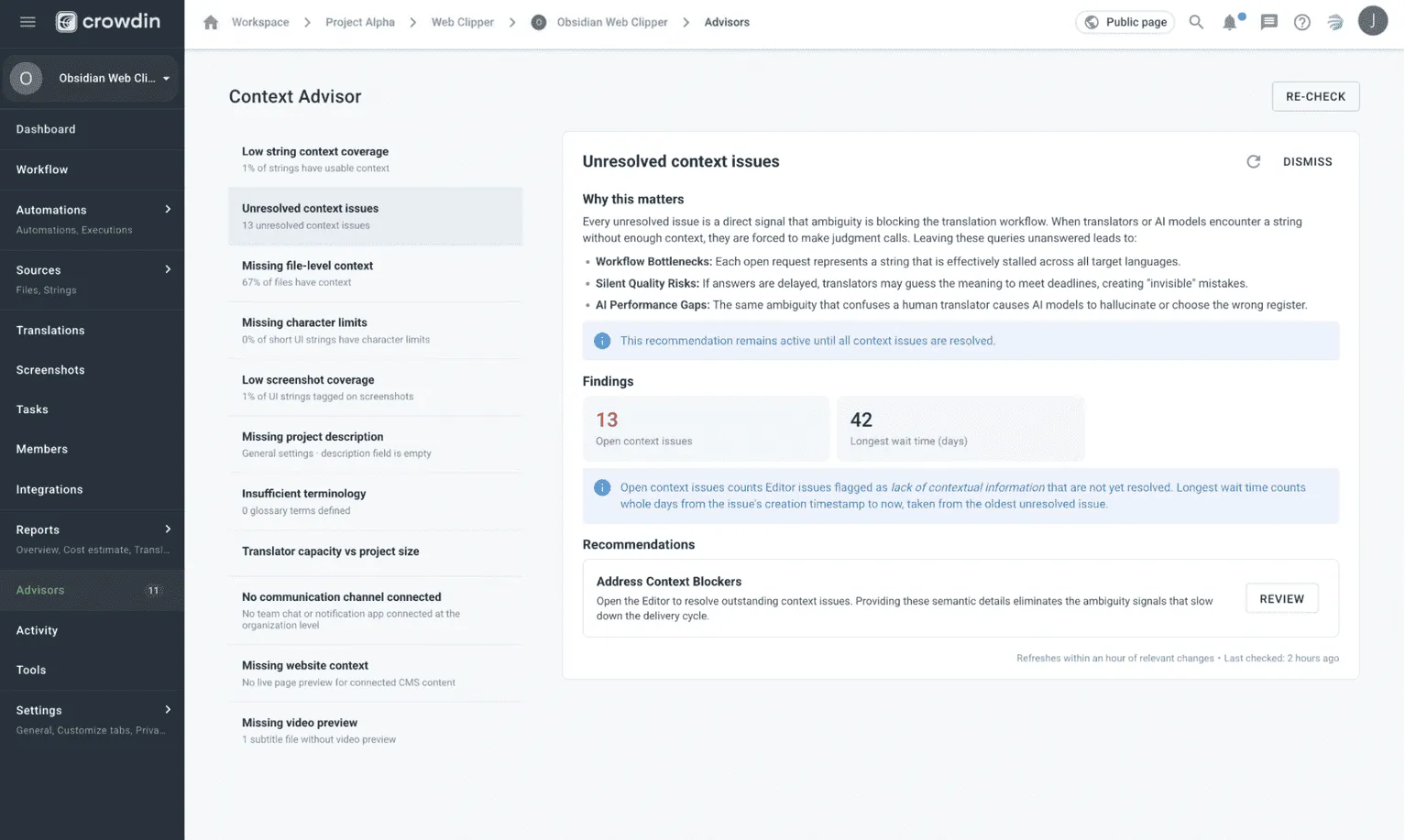Select Low screenshot coverage advisor

coord(375,387)
